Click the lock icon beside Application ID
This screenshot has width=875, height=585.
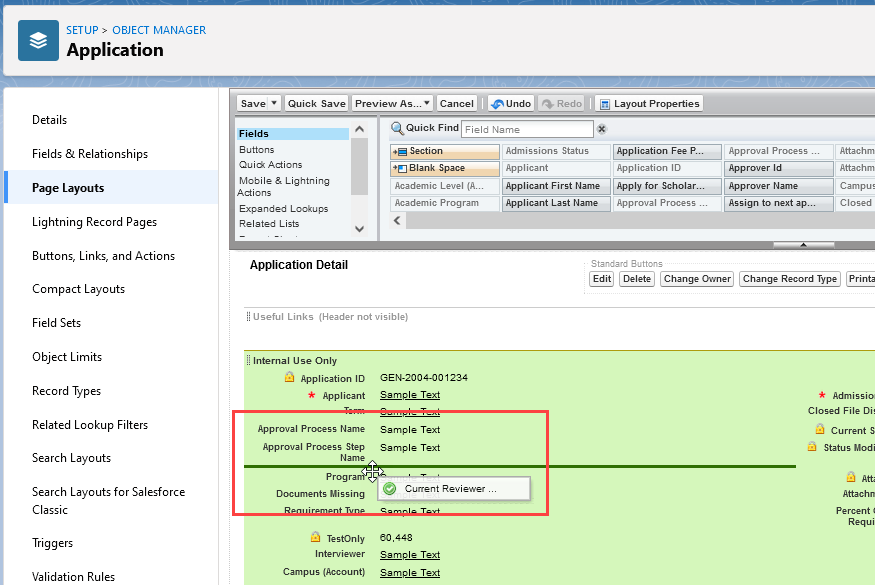pyautogui.click(x=289, y=378)
